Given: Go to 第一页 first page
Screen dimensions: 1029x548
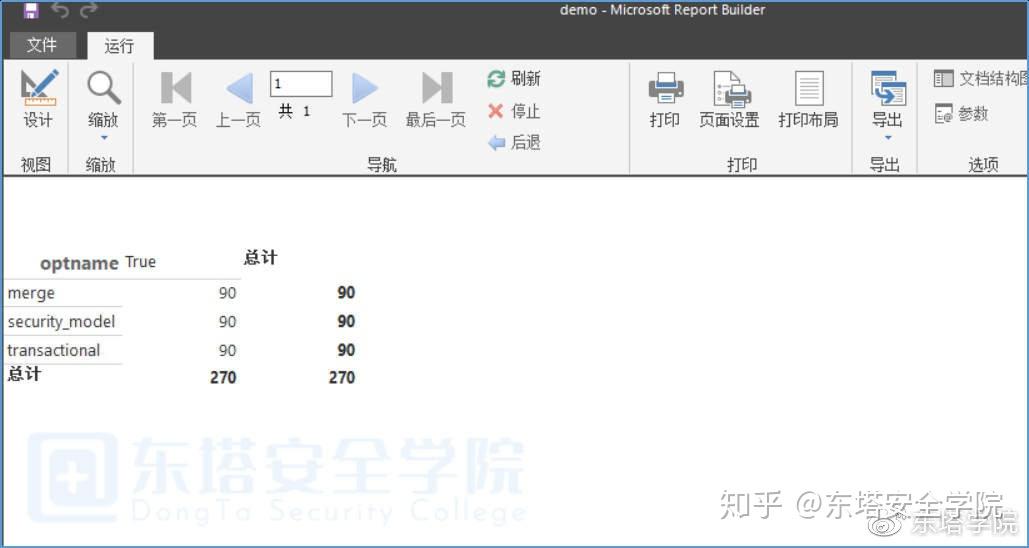Looking at the screenshot, I should (x=175, y=98).
